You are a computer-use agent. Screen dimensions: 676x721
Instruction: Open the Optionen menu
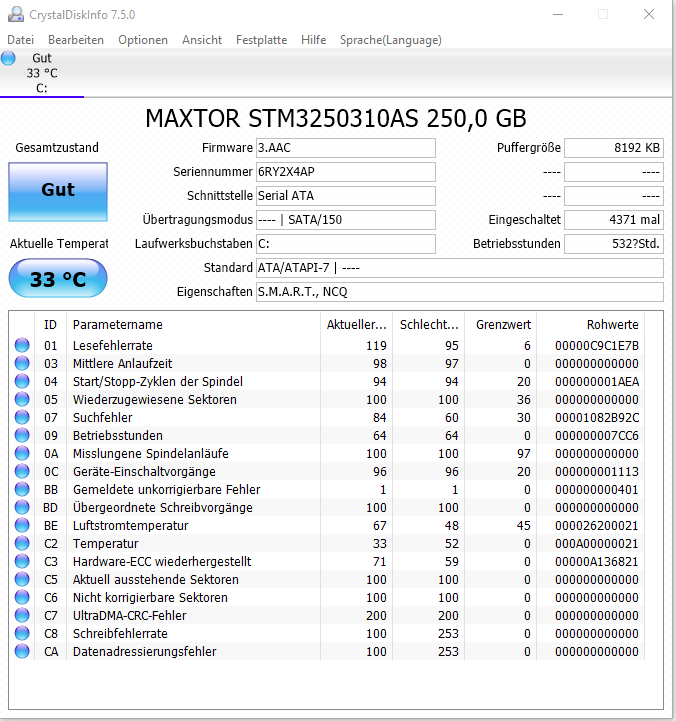[143, 40]
